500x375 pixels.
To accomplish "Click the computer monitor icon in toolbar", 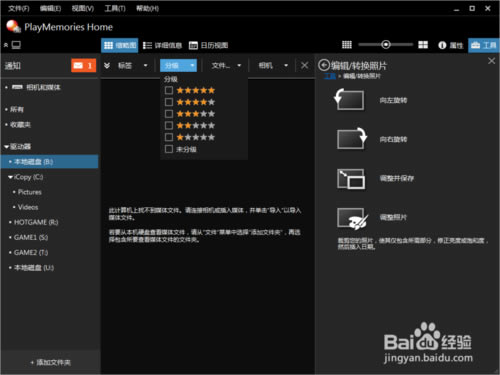I will point(16,45).
